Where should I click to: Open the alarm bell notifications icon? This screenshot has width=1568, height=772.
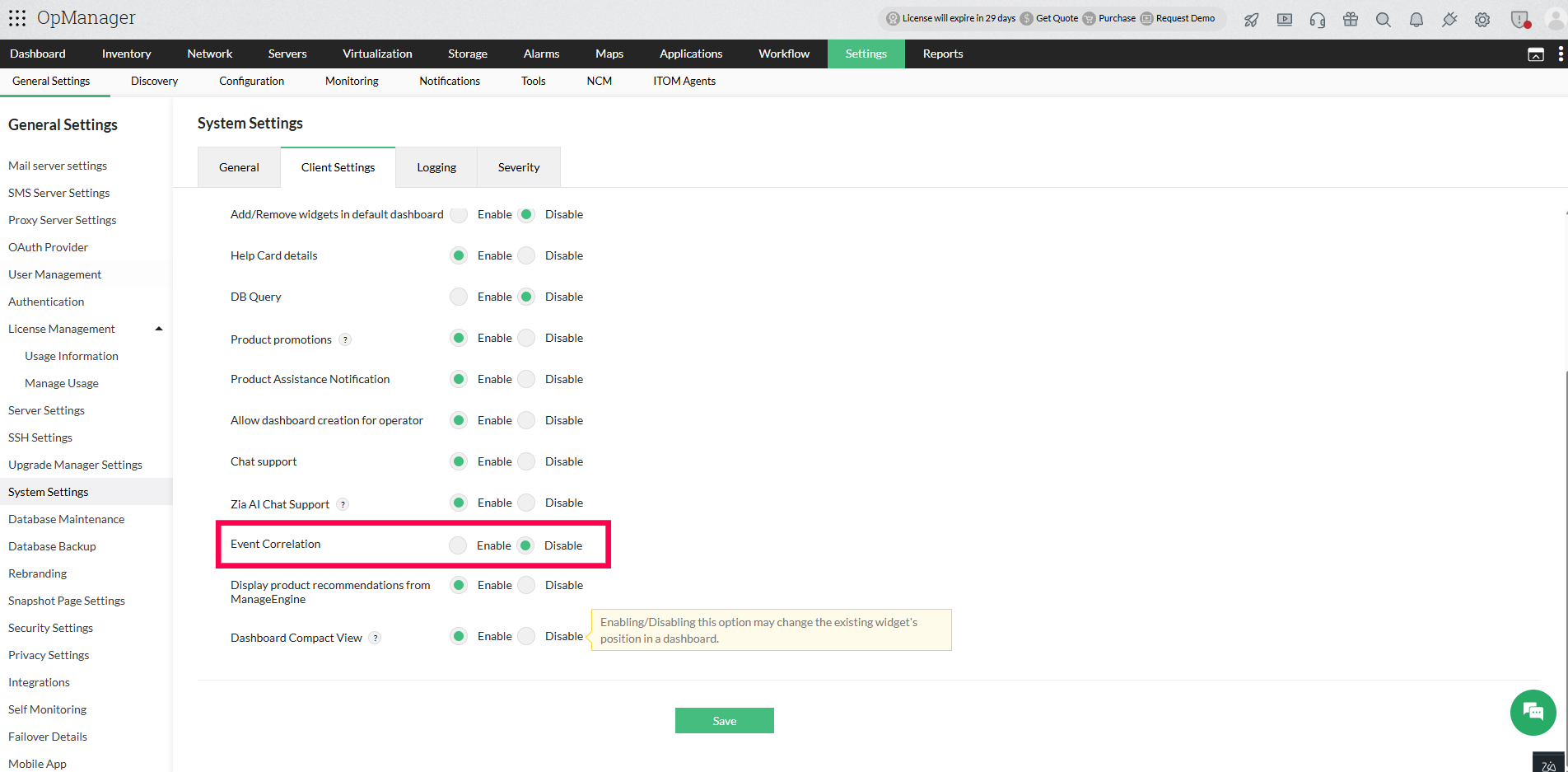point(1416,20)
